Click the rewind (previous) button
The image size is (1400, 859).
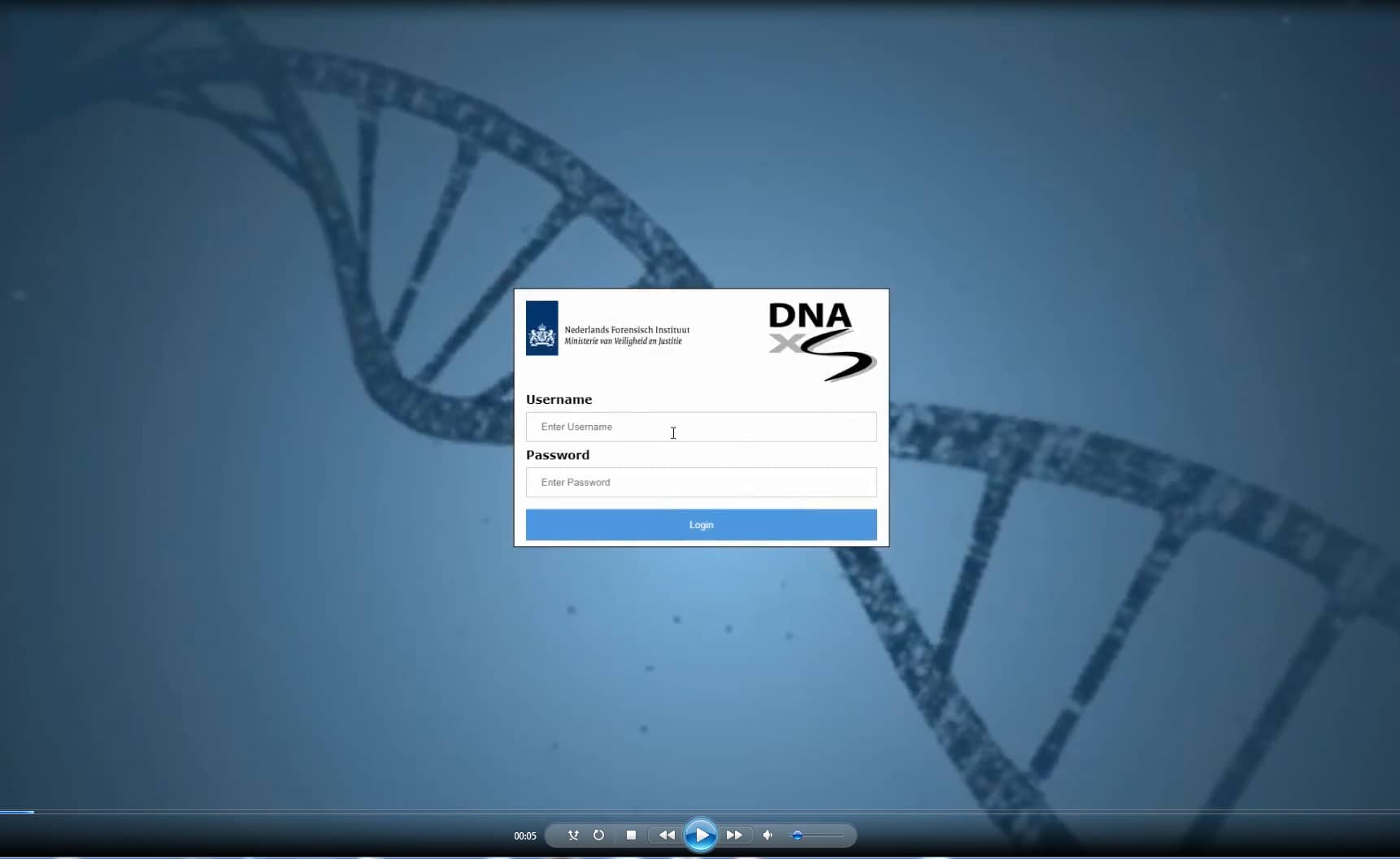click(667, 835)
